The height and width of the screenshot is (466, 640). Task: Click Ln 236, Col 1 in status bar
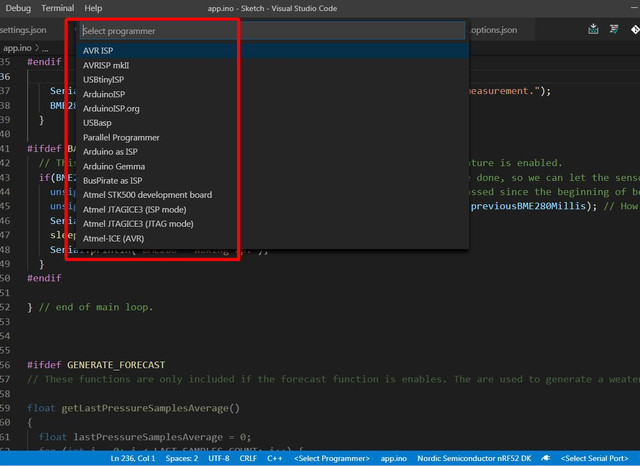[133, 459]
